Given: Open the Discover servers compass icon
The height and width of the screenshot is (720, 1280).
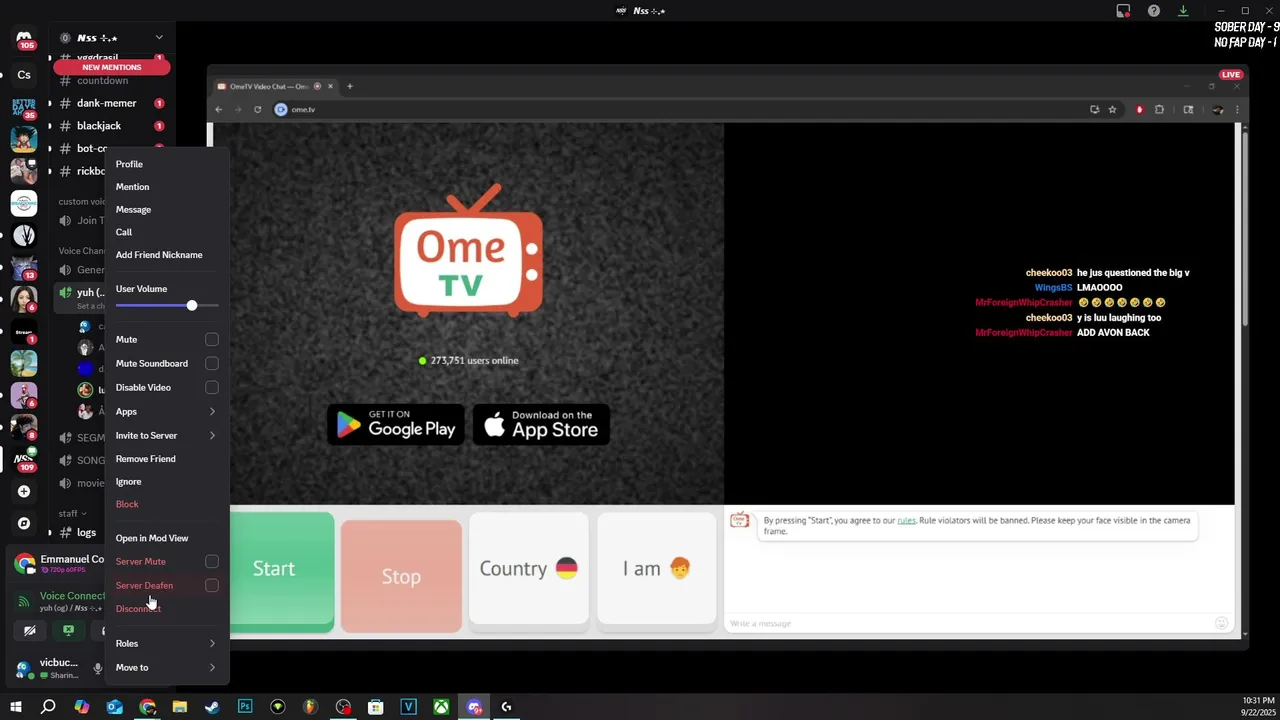Looking at the screenshot, I should 24,523.
